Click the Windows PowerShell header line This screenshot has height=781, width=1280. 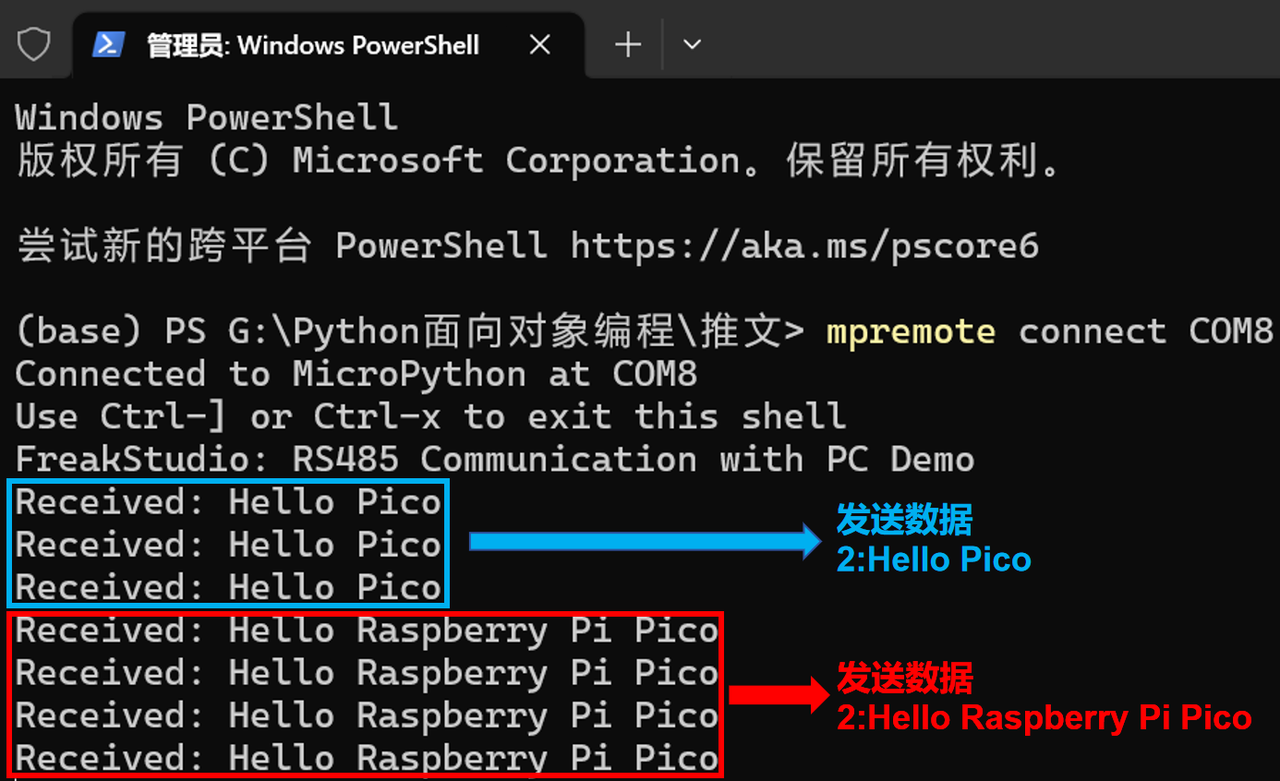(x=207, y=118)
